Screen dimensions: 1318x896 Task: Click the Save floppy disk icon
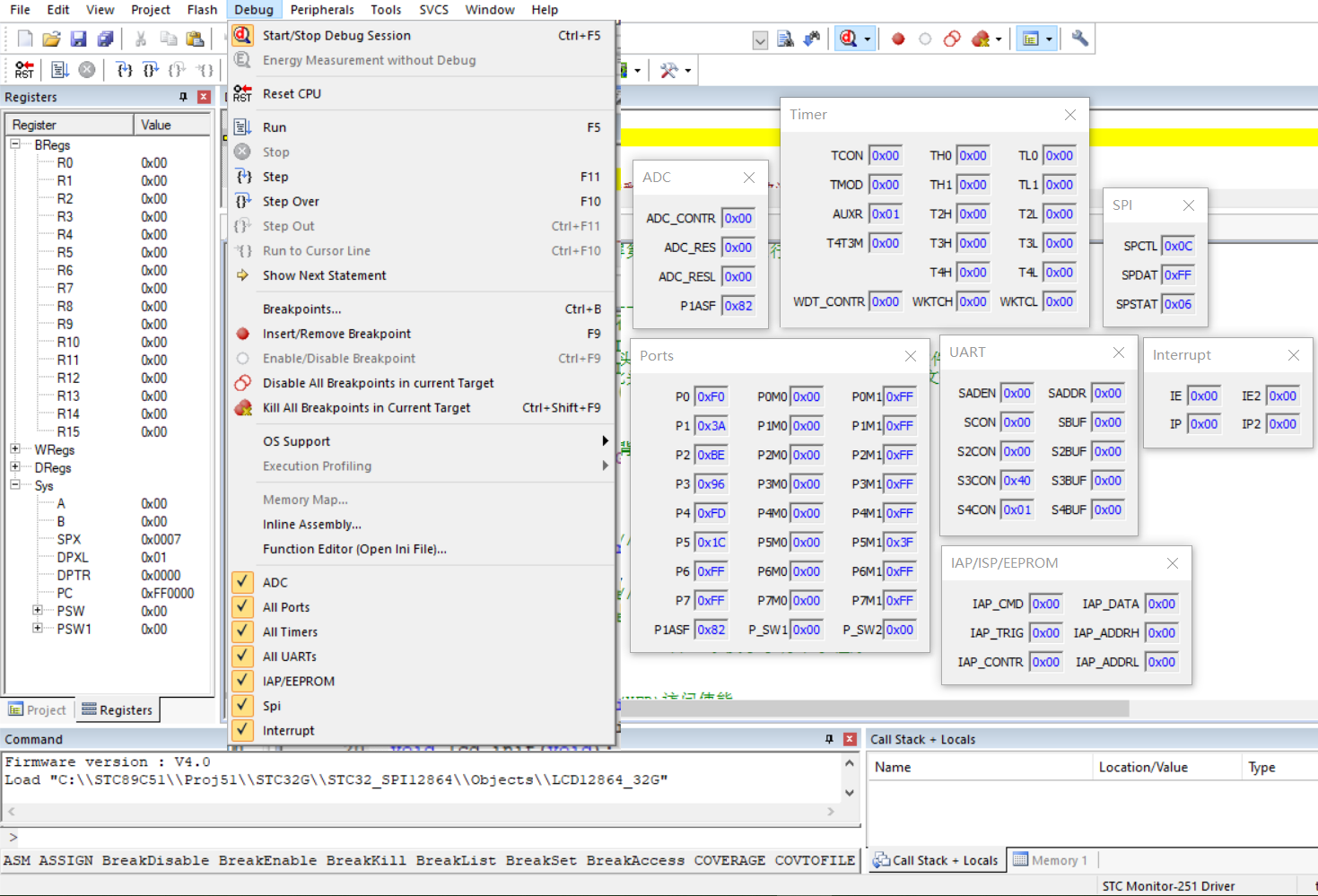click(79, 39)
